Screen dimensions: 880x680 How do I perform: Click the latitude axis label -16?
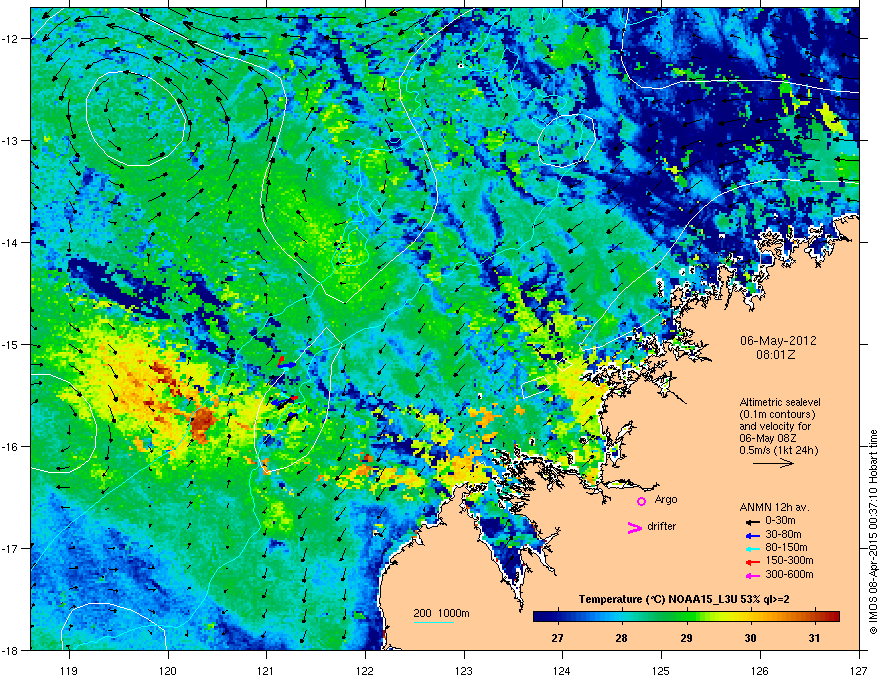pyautogui.click(x=11, y=447)
